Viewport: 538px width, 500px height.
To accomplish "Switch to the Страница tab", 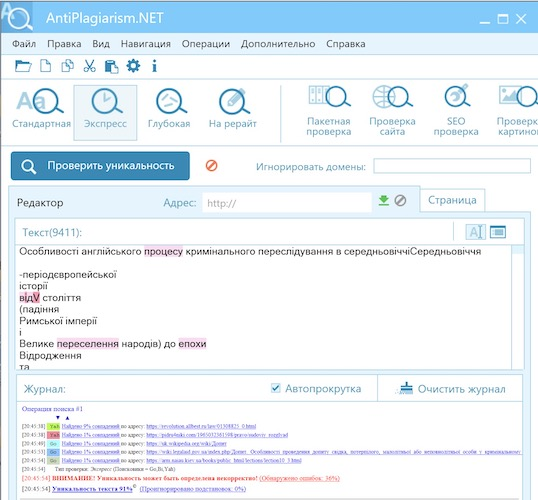I will [452, 200].
